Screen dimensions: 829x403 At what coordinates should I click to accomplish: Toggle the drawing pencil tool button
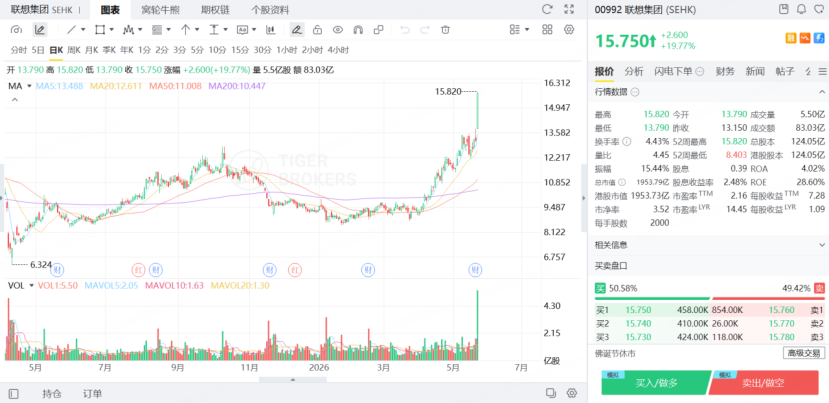39,30
